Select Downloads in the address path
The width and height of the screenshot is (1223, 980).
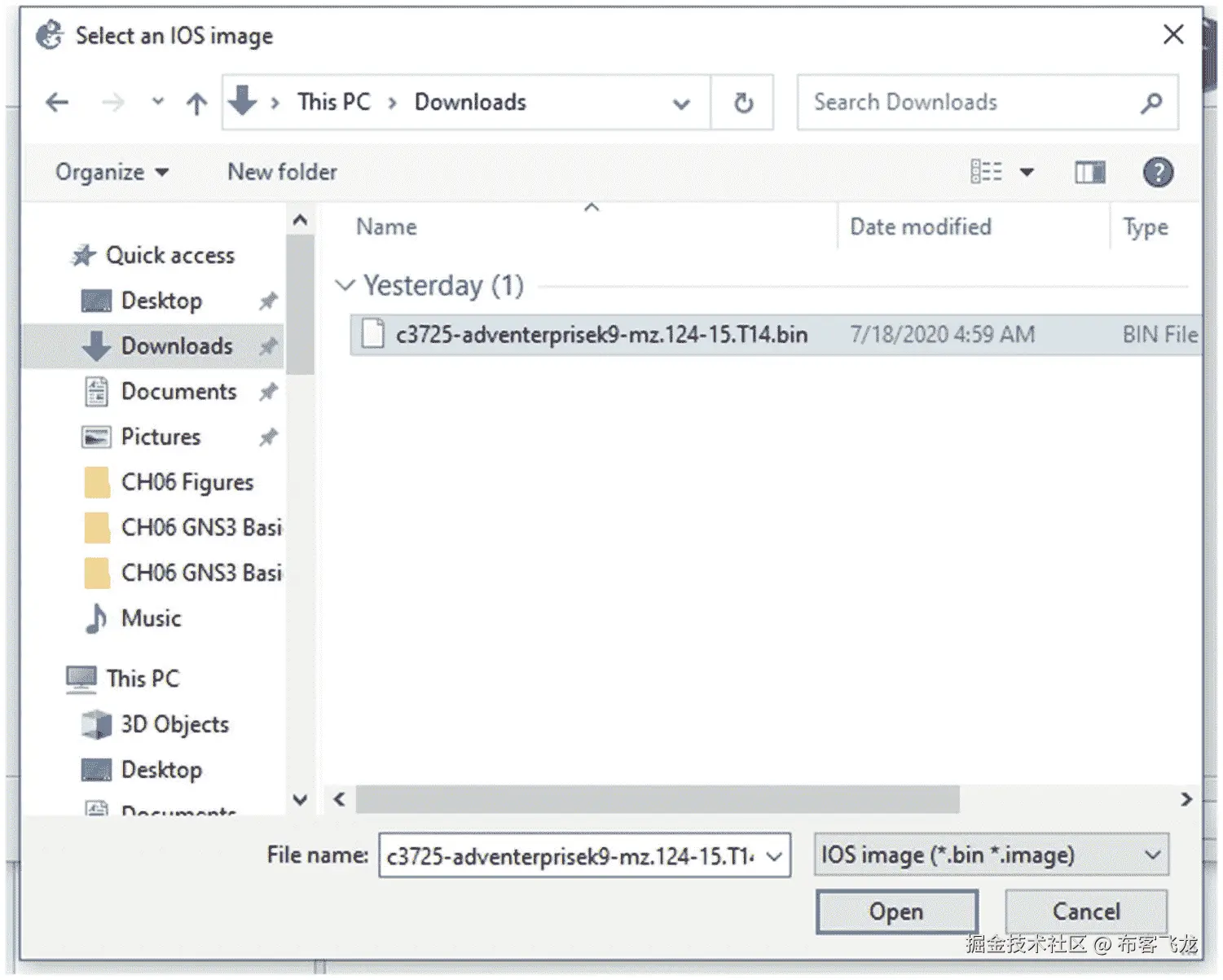click(x=470, y=102)
